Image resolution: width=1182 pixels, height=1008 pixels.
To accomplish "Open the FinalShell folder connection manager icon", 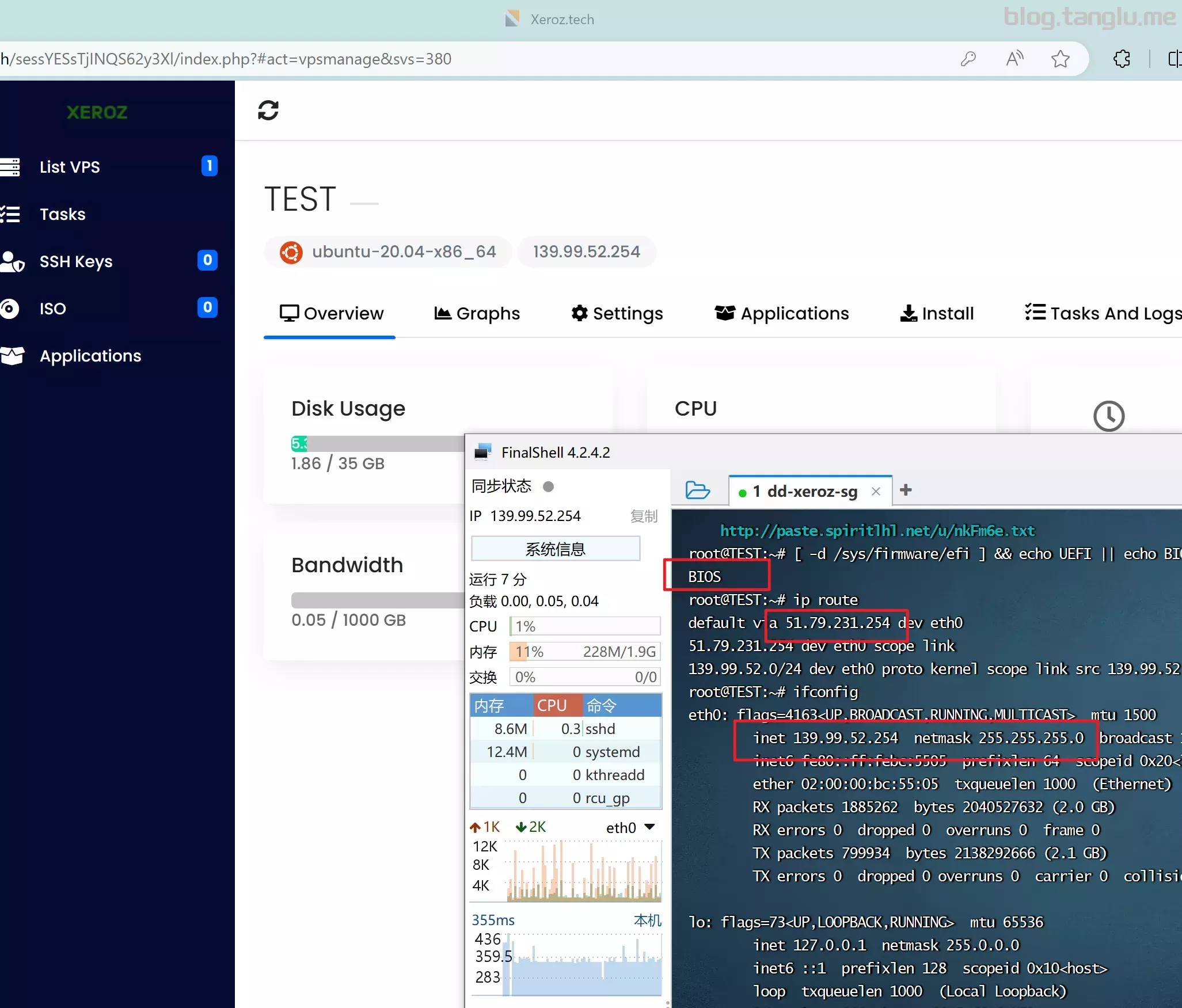I will [x=698, y=490].
